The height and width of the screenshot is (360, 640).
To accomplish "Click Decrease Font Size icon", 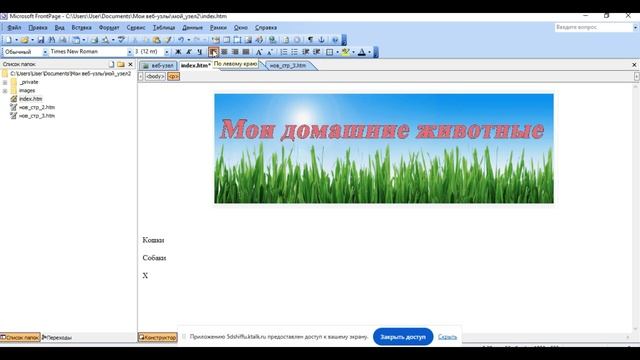I will click(x=270, y=52).
